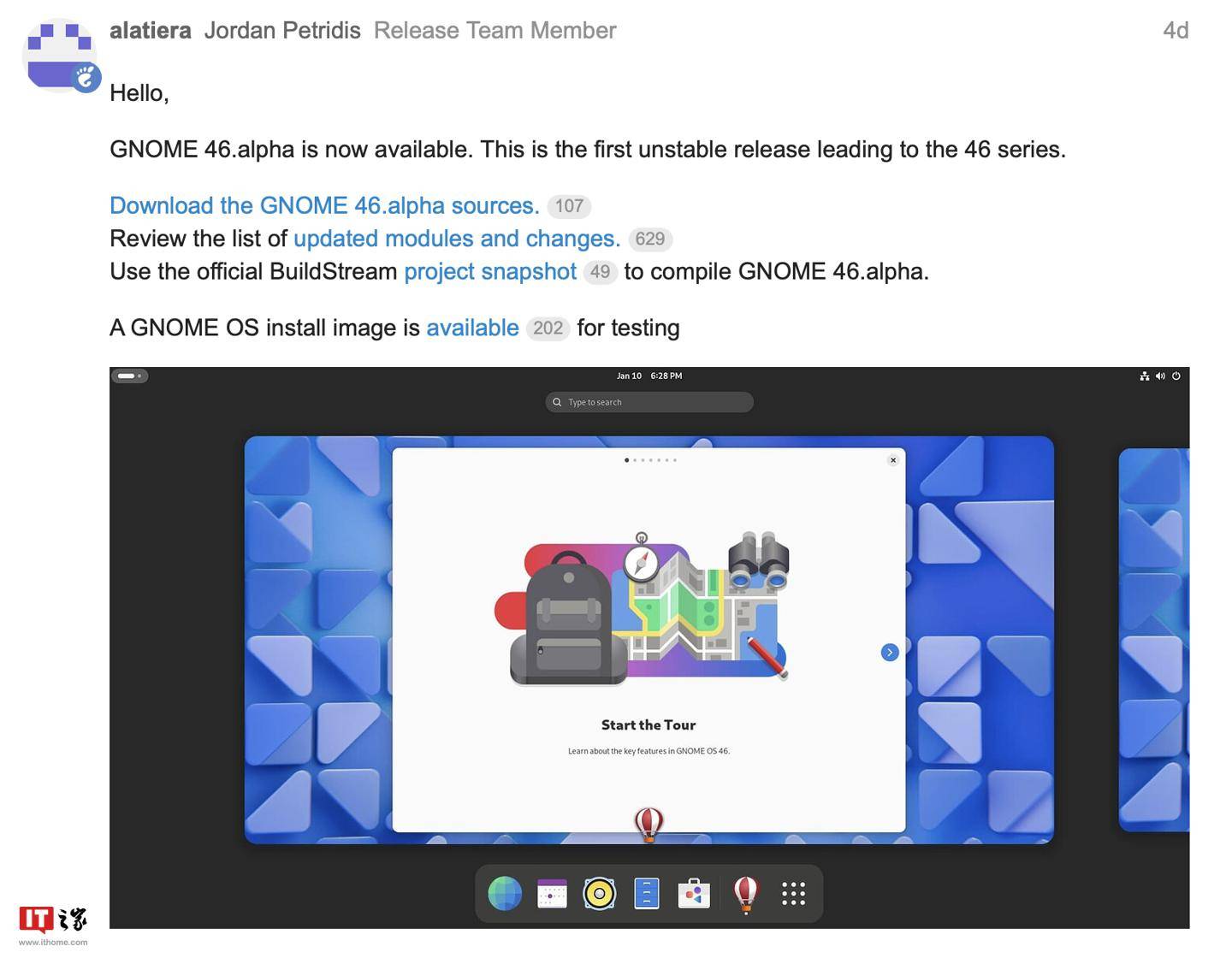Screen dimensions: 1232x964
Task: Click the 49 click-count badge
Action: (600, 272)
